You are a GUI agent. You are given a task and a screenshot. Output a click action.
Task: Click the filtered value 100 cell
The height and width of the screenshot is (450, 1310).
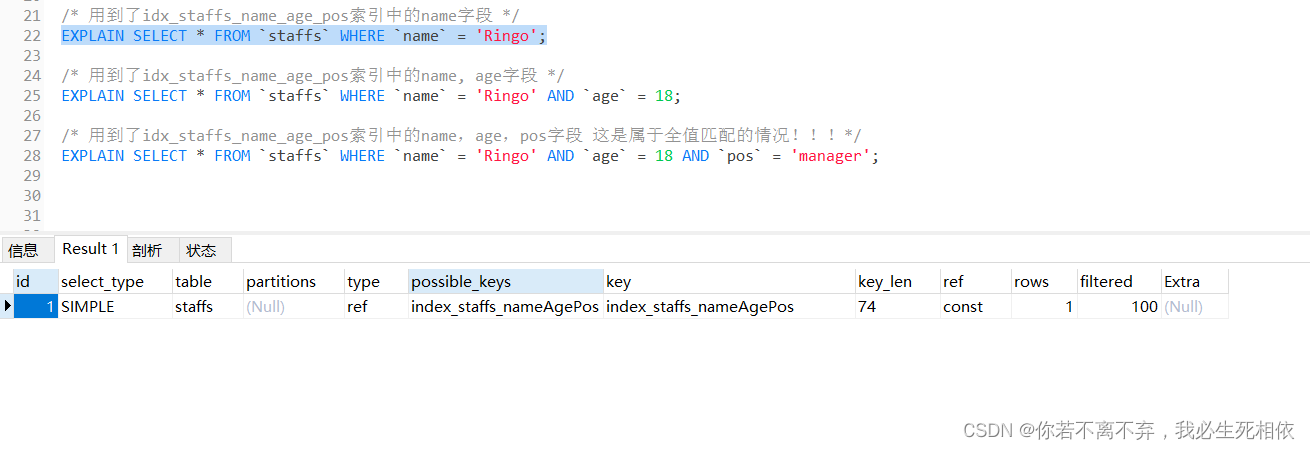[1118, 307]
